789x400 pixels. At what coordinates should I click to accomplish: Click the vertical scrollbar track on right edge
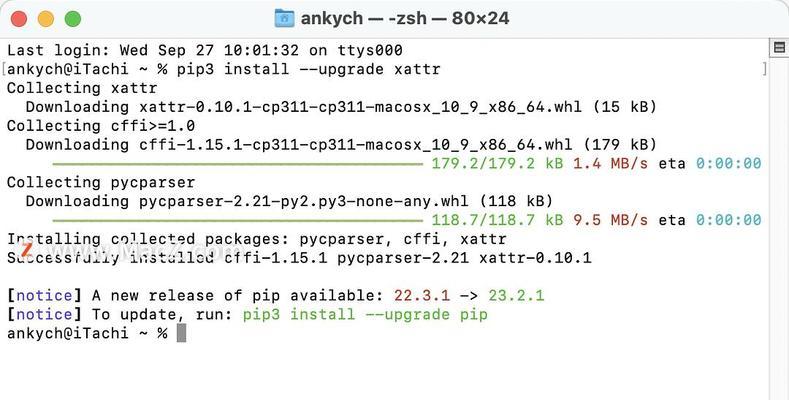(779, 226)
